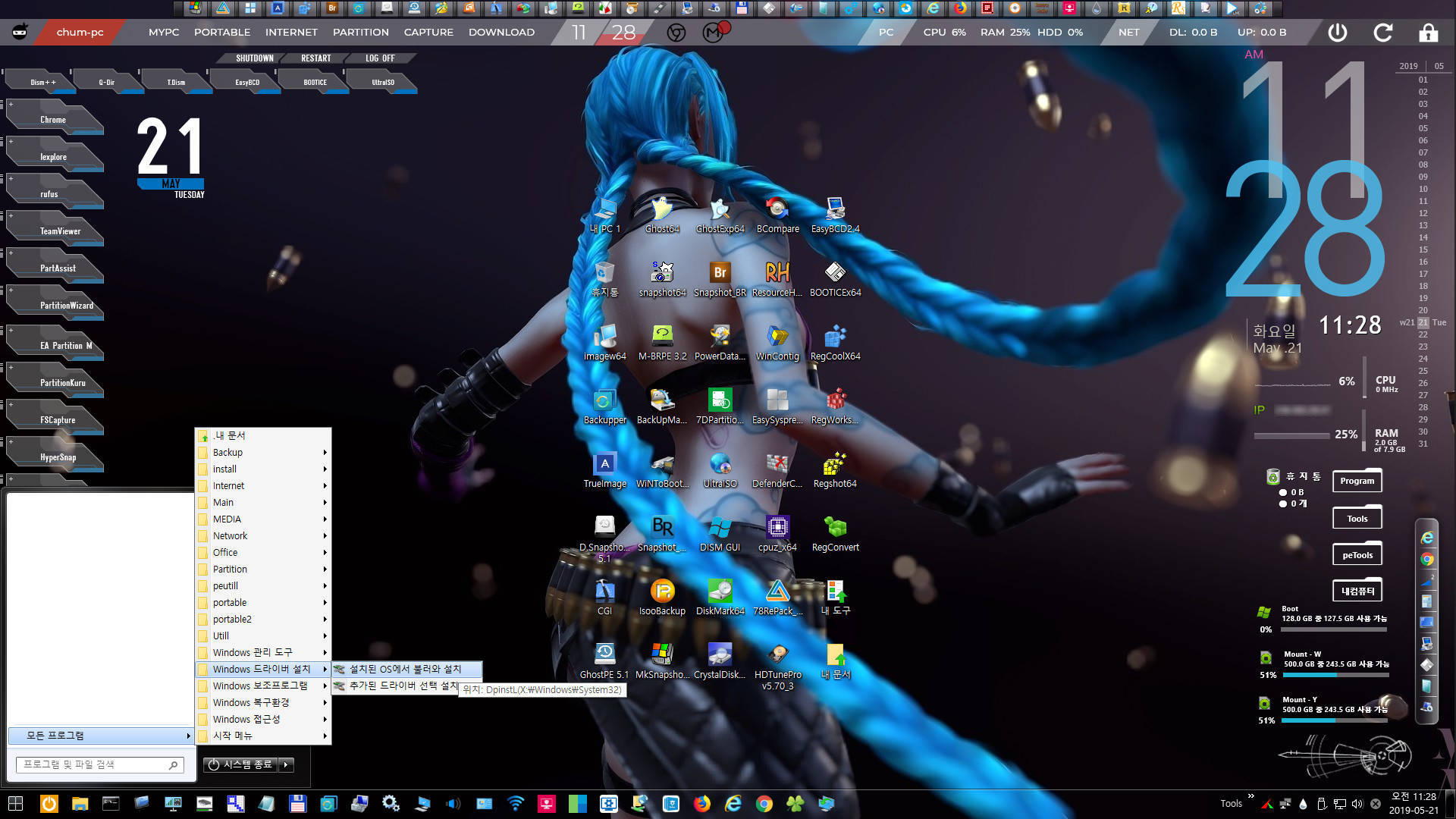Image resolution: width=1456 pixels, height=819 pixels.
Task: Launch Dism++ launcher tile
Action: [40, 82]
